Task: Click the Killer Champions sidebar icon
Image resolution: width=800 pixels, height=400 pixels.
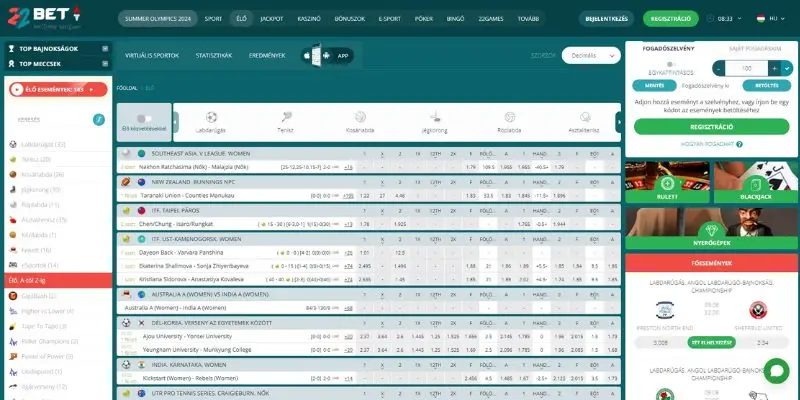Action: tap(13, 341)
